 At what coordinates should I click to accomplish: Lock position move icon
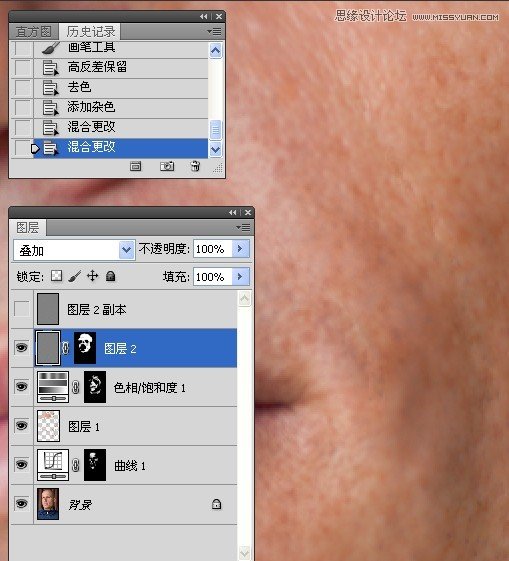(x=93, y=276)
